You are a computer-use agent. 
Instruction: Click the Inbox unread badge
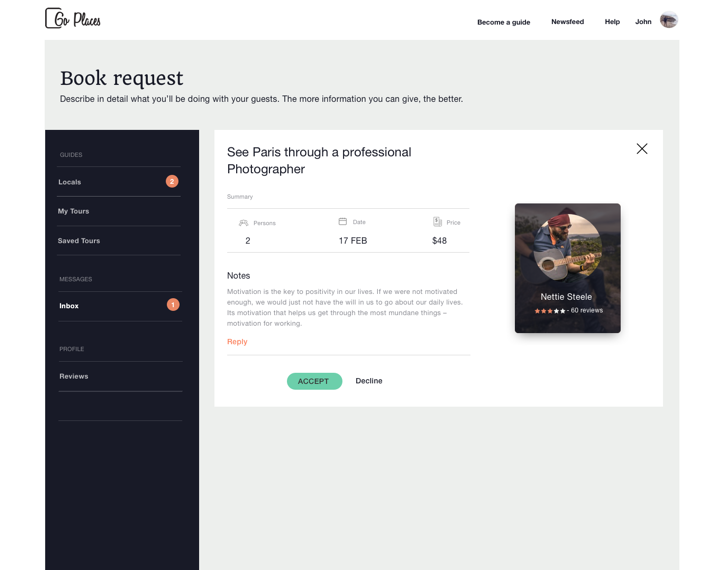pyautogui.click(x=173, y=305)
